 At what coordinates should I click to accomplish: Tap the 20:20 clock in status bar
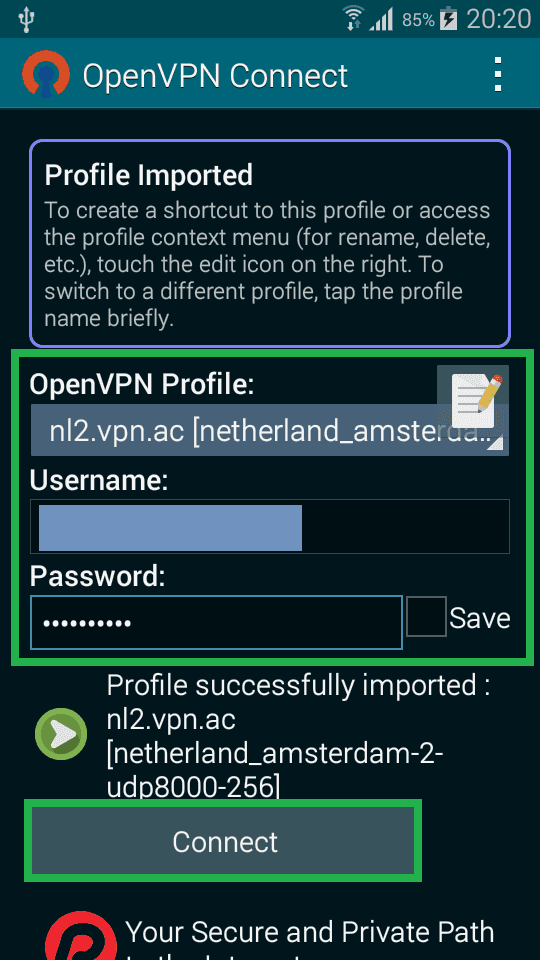(x=498, y=19)
